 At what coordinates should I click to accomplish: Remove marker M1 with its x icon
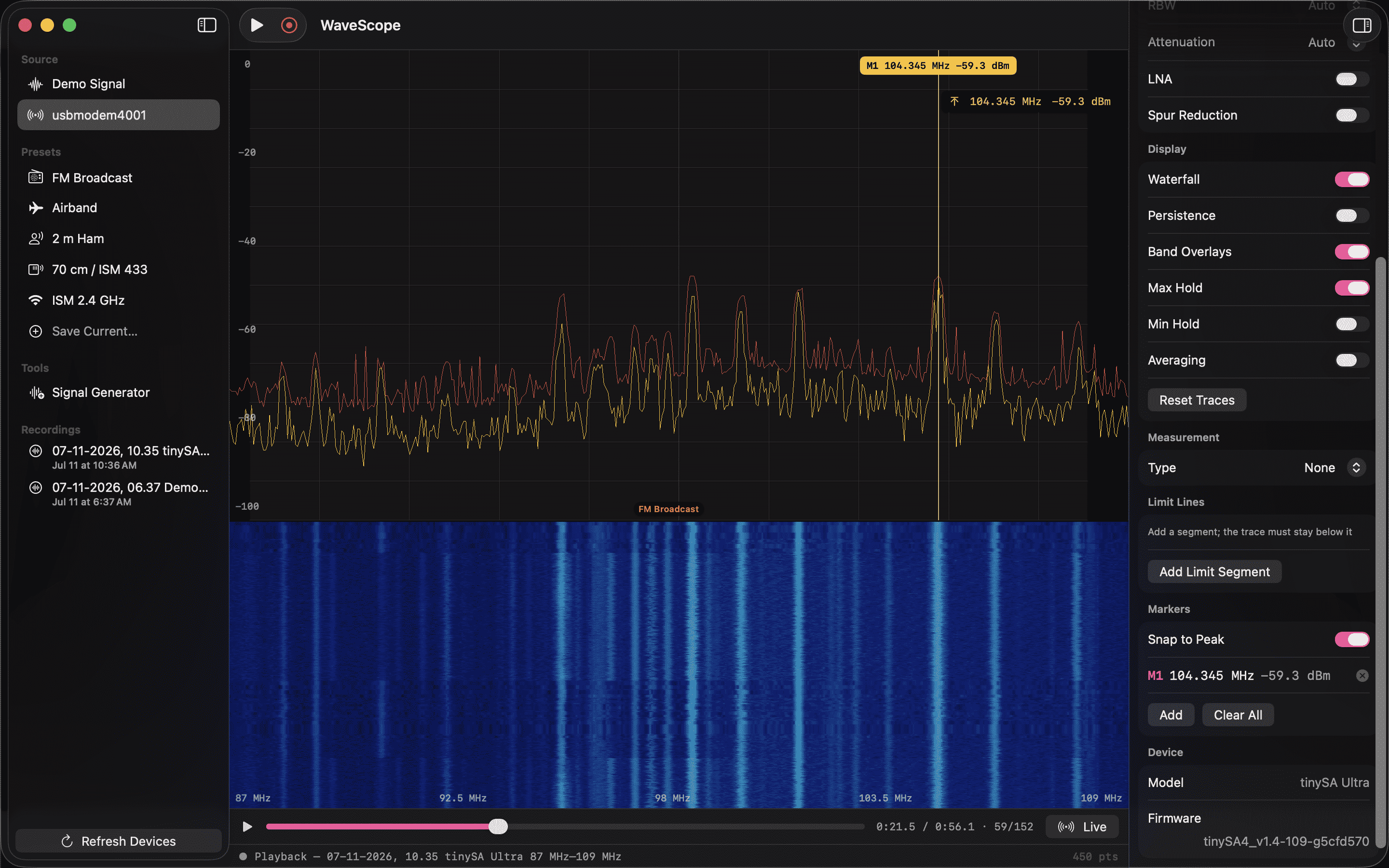pyautogui.click(x=1362, y=676)
